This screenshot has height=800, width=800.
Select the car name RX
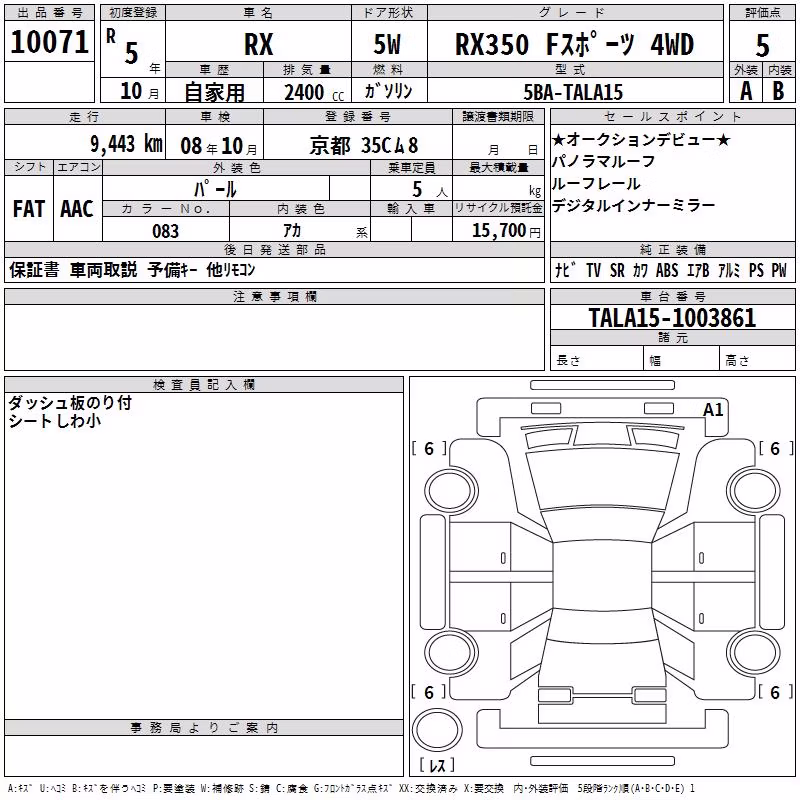point(259,44)
